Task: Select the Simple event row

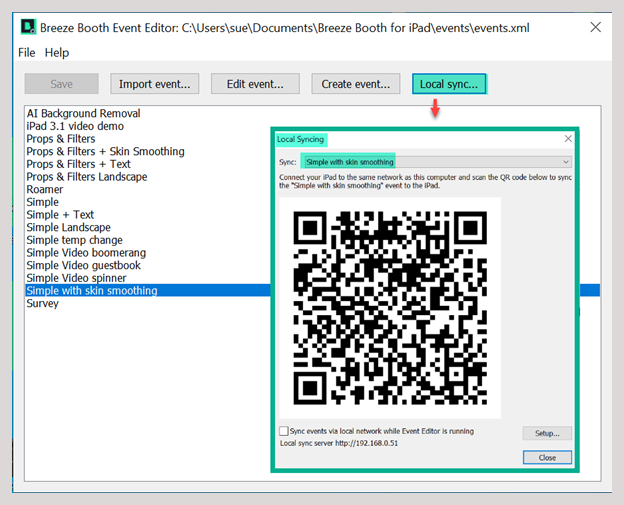Action: 43,202
